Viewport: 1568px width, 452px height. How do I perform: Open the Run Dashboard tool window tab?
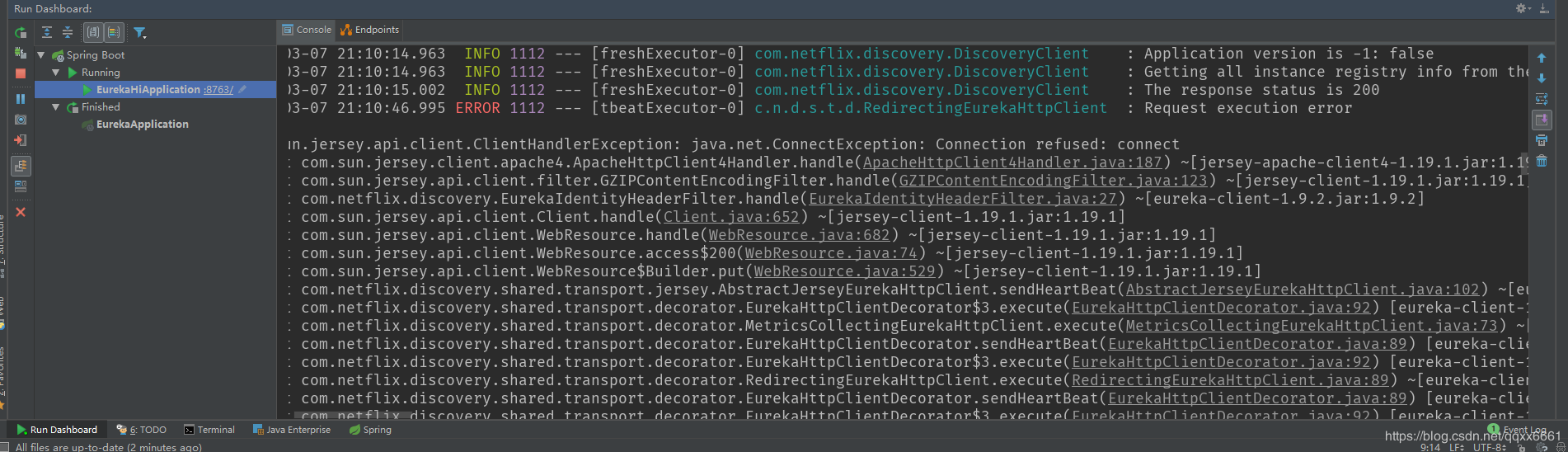57,430
